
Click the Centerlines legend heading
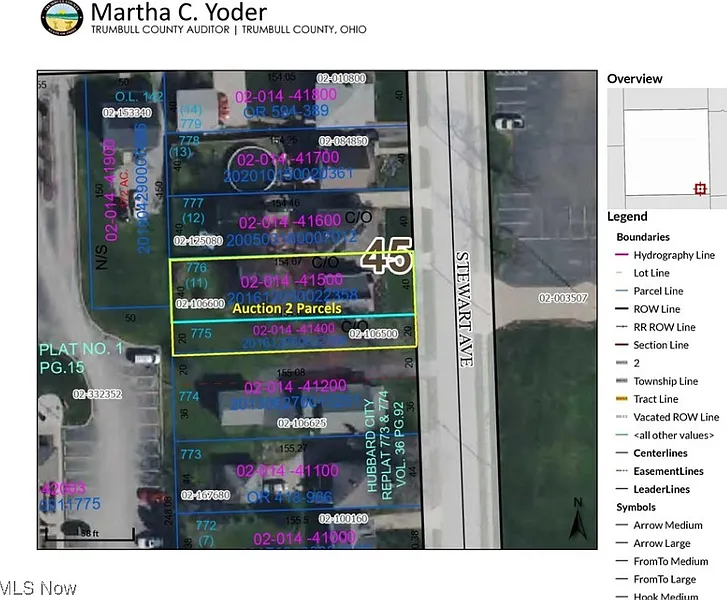pyautogui.click(x=661, y=453)
